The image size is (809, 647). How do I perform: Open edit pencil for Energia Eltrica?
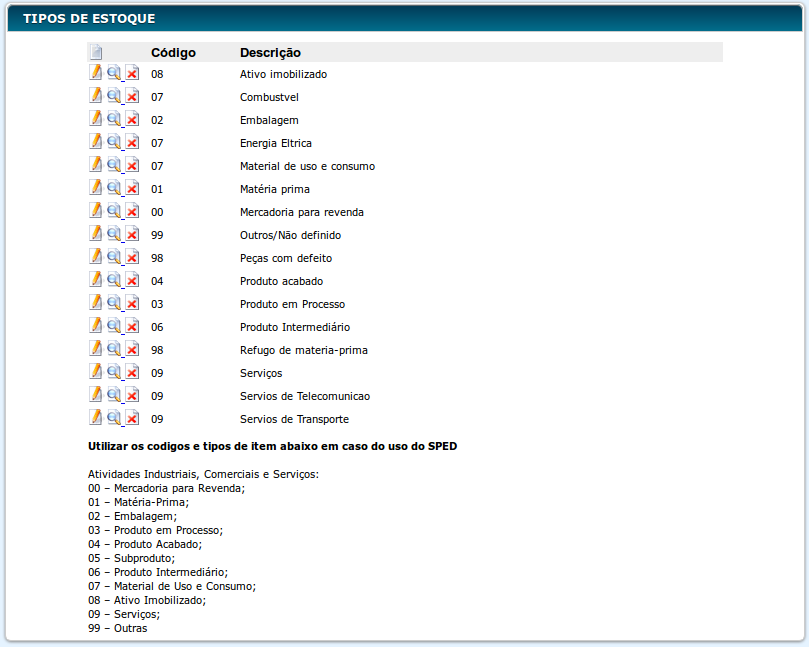coord(96,142)
